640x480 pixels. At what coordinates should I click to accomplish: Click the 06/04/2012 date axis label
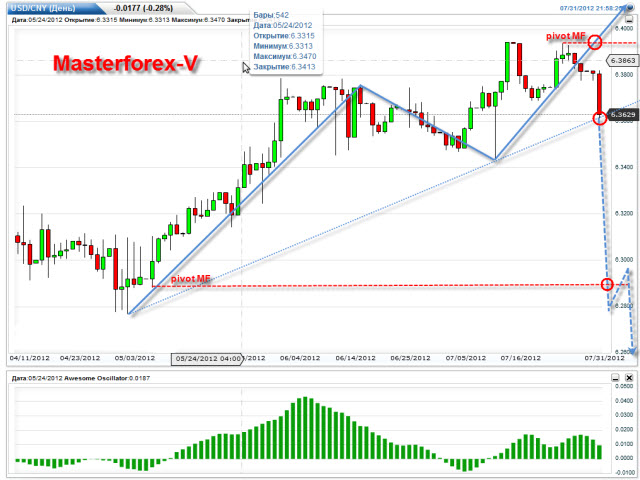(x=300, y=358)
